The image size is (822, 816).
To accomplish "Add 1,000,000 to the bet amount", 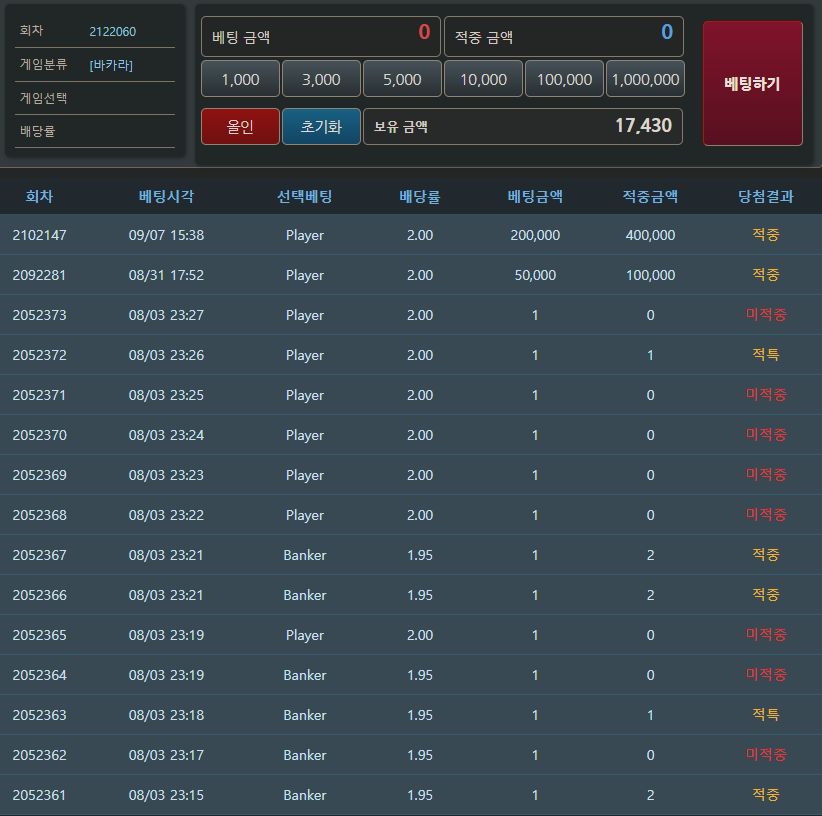I will (645, 79).
